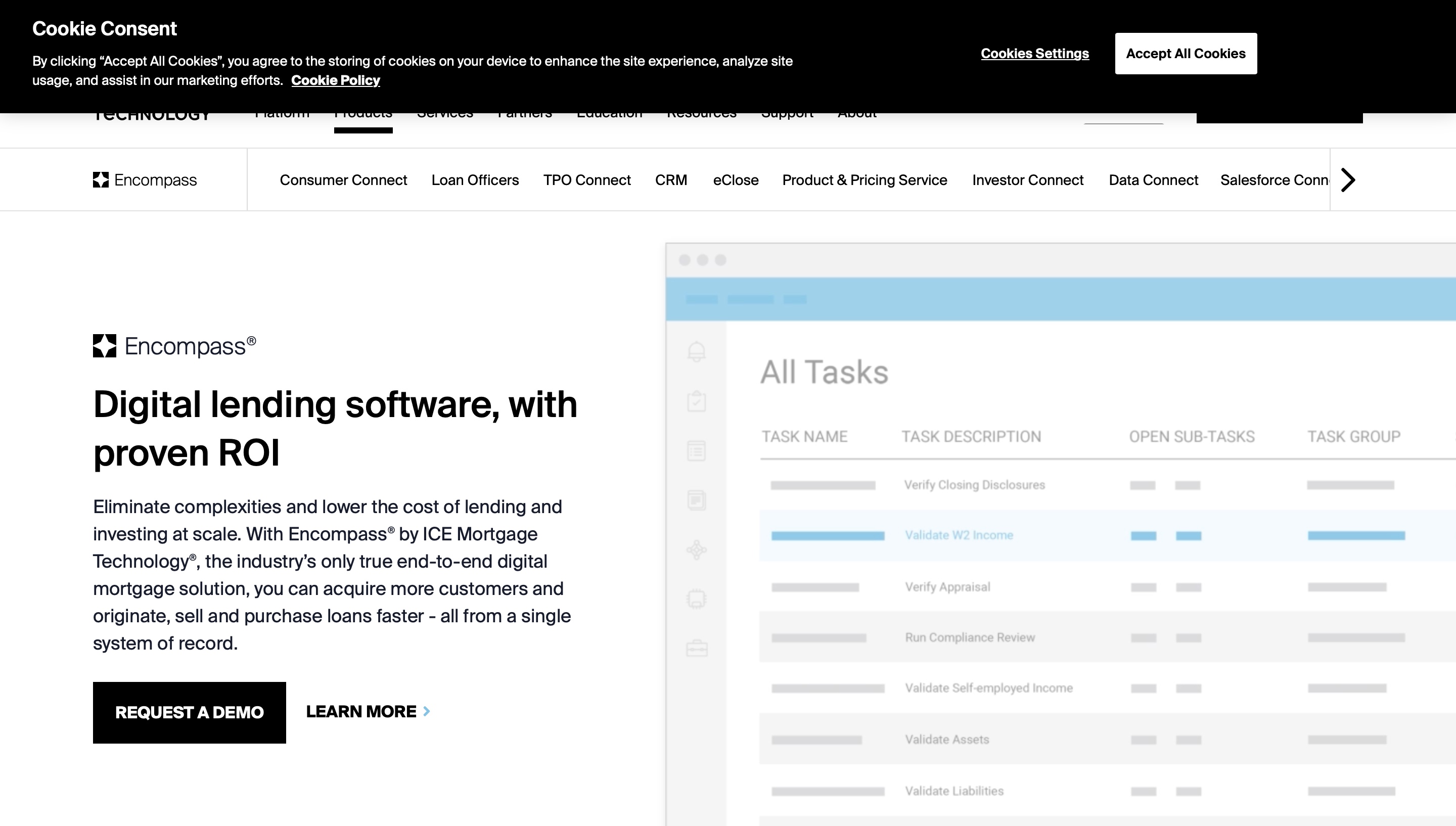Open eClose tab
Screen dimensions: 1456x826
(x=735, y=180)
